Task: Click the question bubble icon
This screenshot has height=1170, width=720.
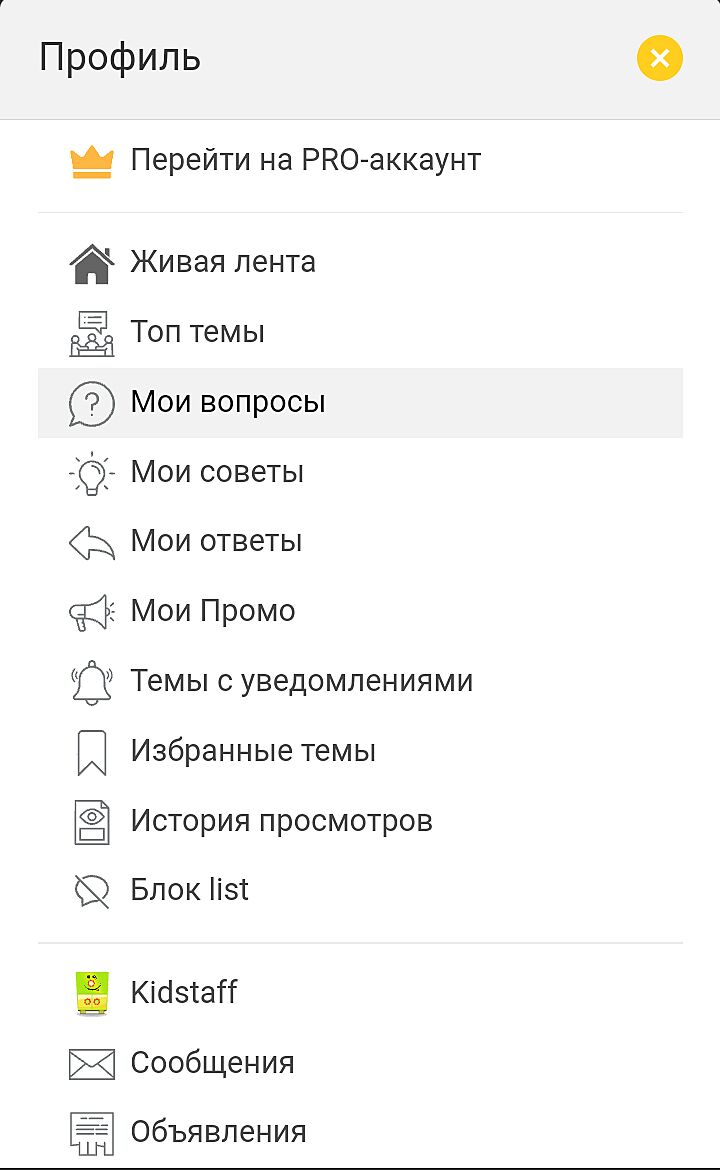Action: click(x=91, y=403)
